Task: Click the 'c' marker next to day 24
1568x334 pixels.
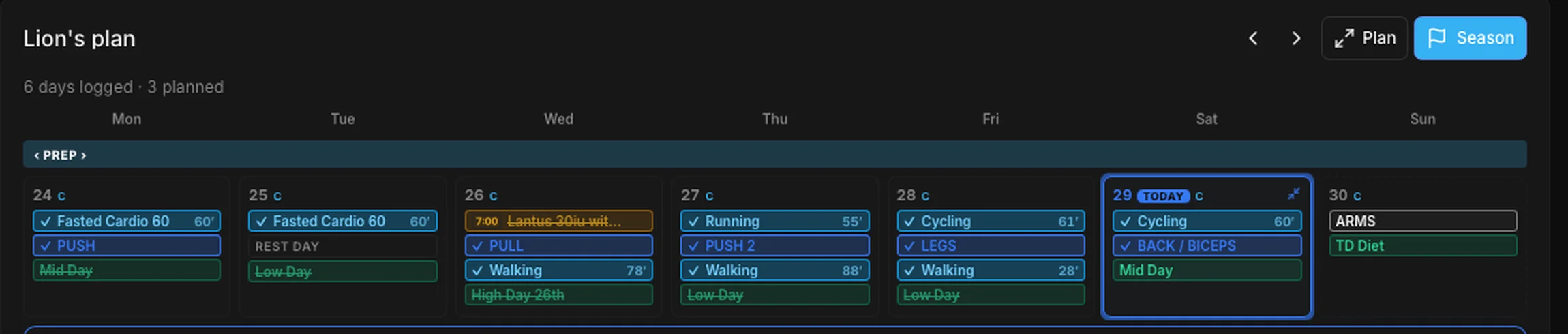Action: pos(61,196)
